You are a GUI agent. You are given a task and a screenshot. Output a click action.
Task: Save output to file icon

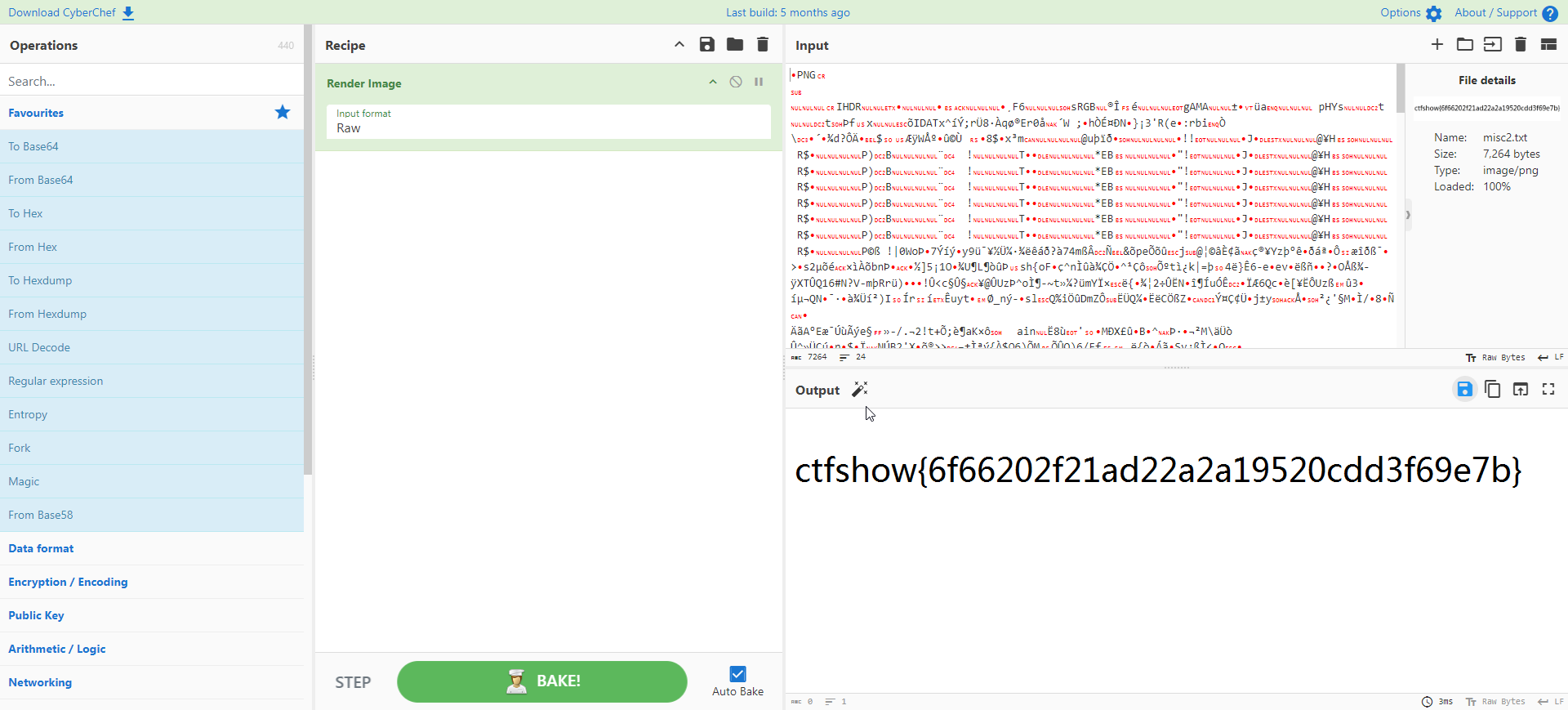point(1465,390)
